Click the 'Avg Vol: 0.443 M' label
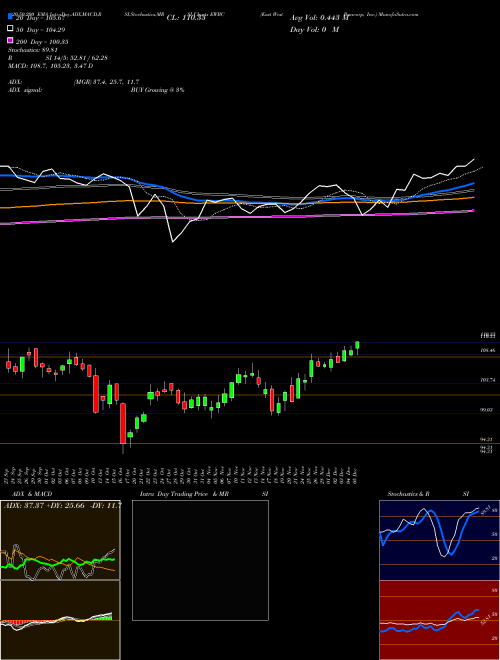 (319, 18)
